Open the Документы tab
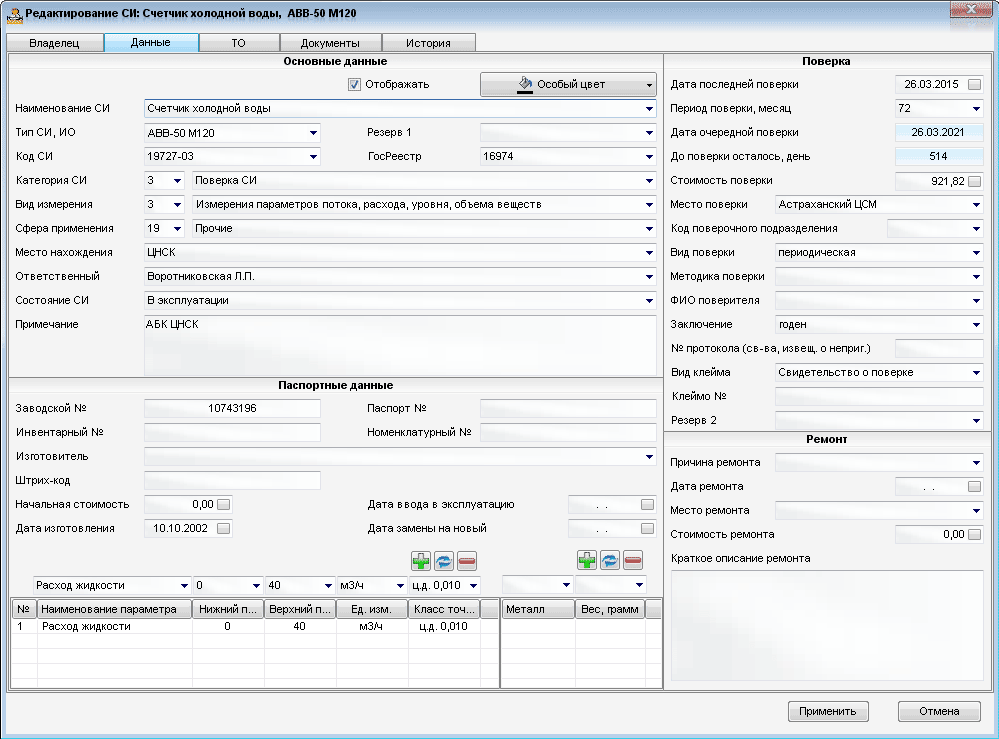 point(329,43)
